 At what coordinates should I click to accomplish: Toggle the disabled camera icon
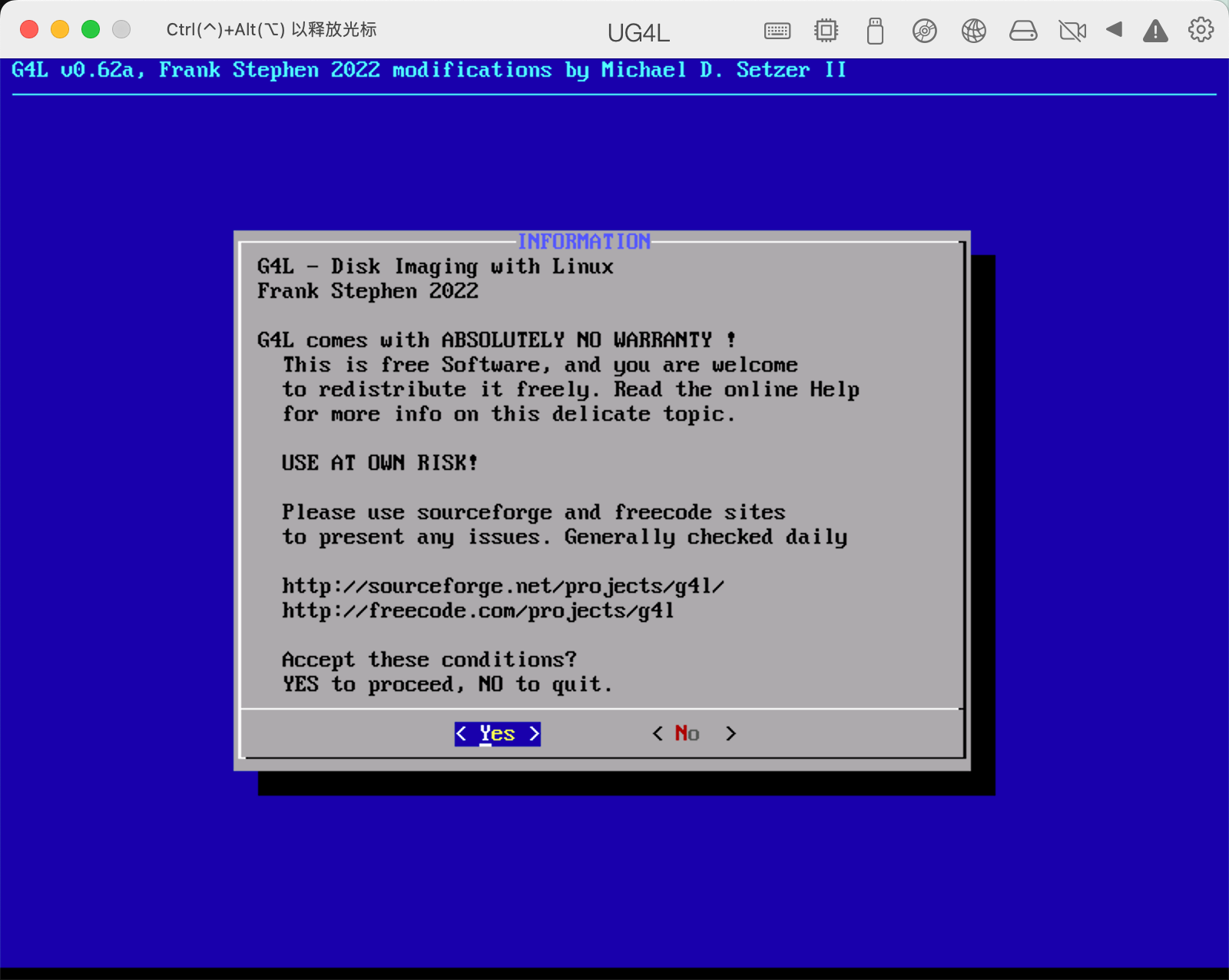coord(1072,31)
